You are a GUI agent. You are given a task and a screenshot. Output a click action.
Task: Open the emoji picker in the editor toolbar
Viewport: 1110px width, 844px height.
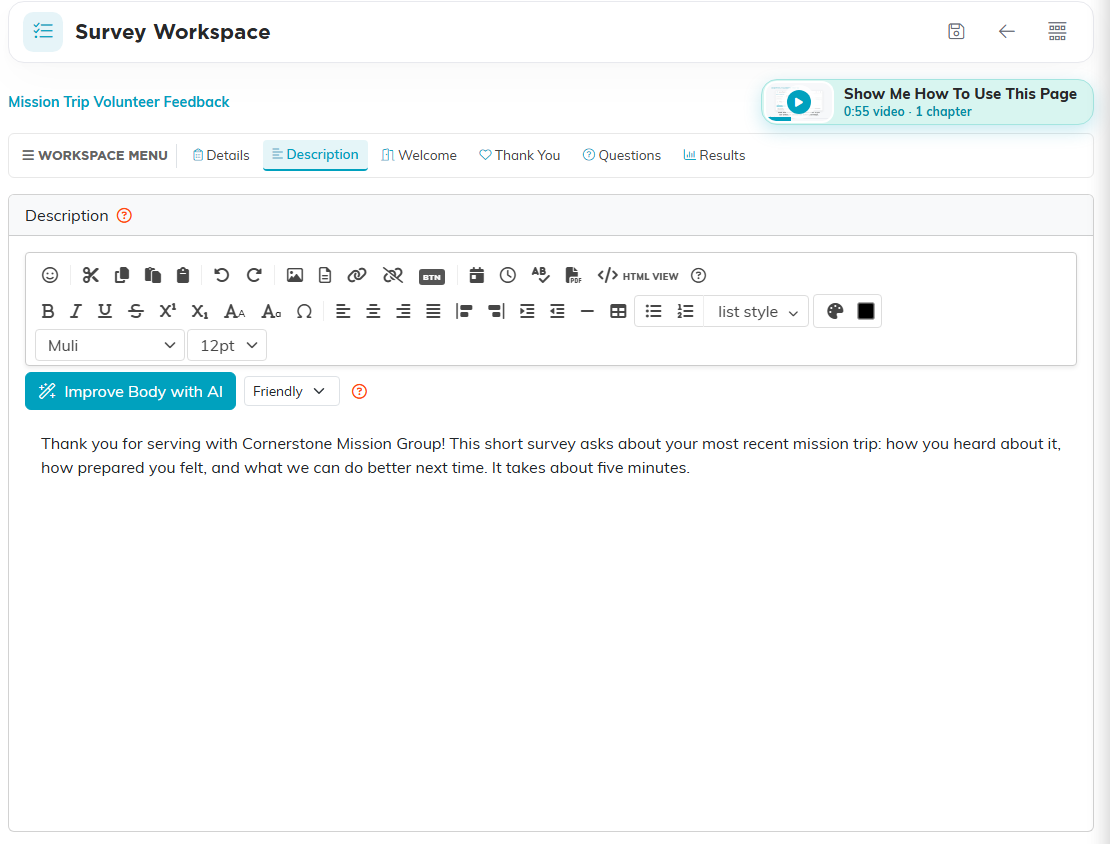(50, 275)
